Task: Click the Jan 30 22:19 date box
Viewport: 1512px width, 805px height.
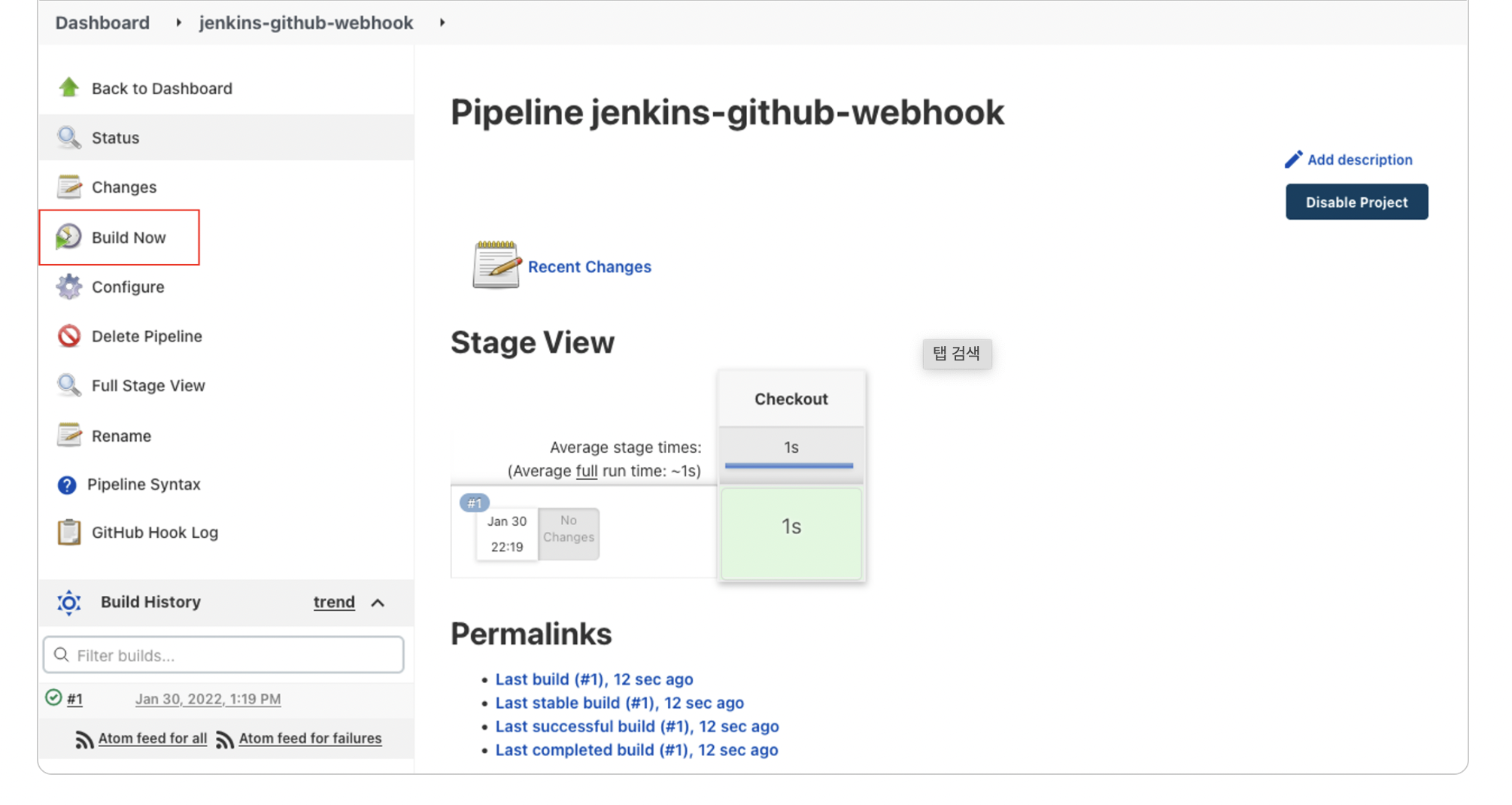Action: [507, 533]
